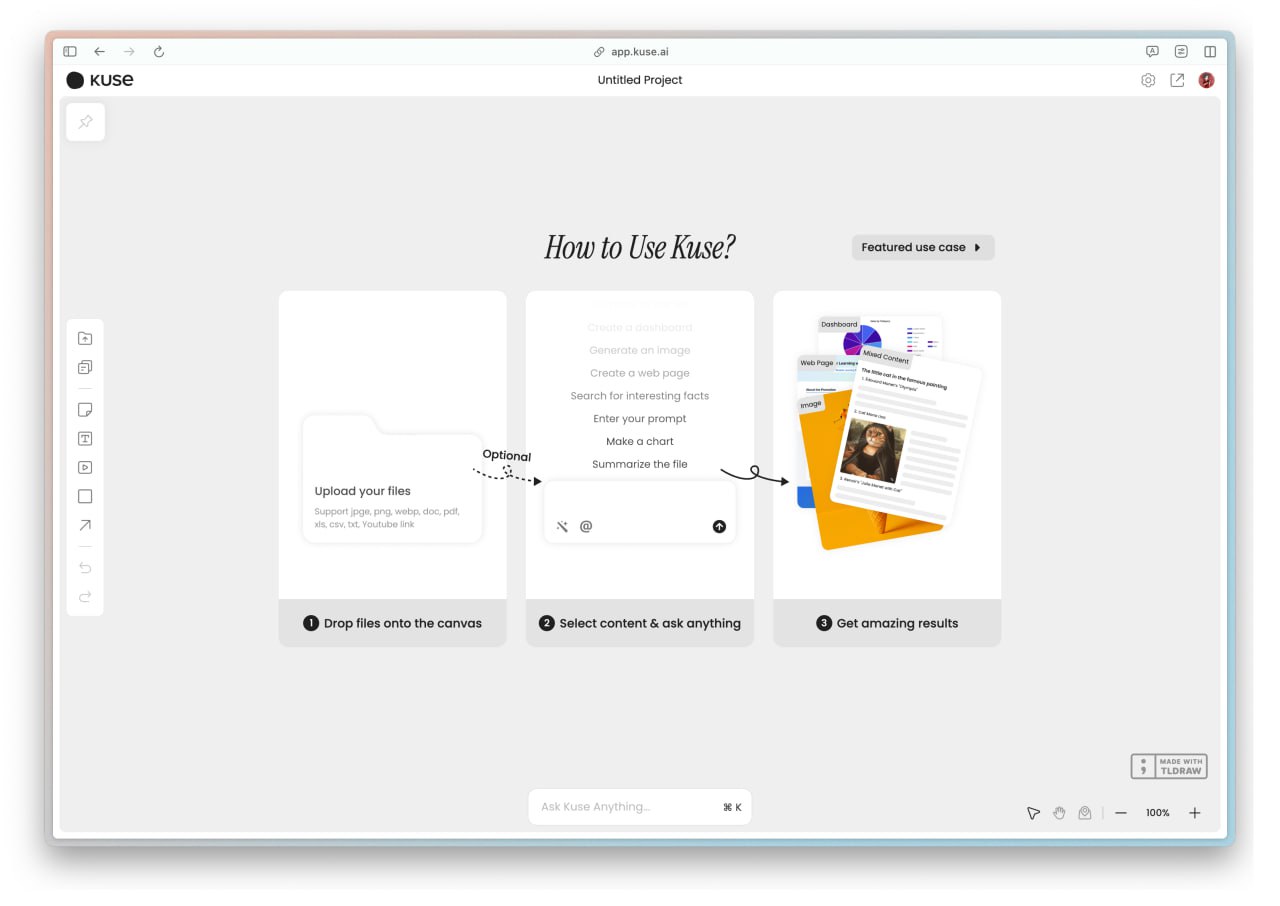
Task: Select the Text tool
Action: [85, 439]
